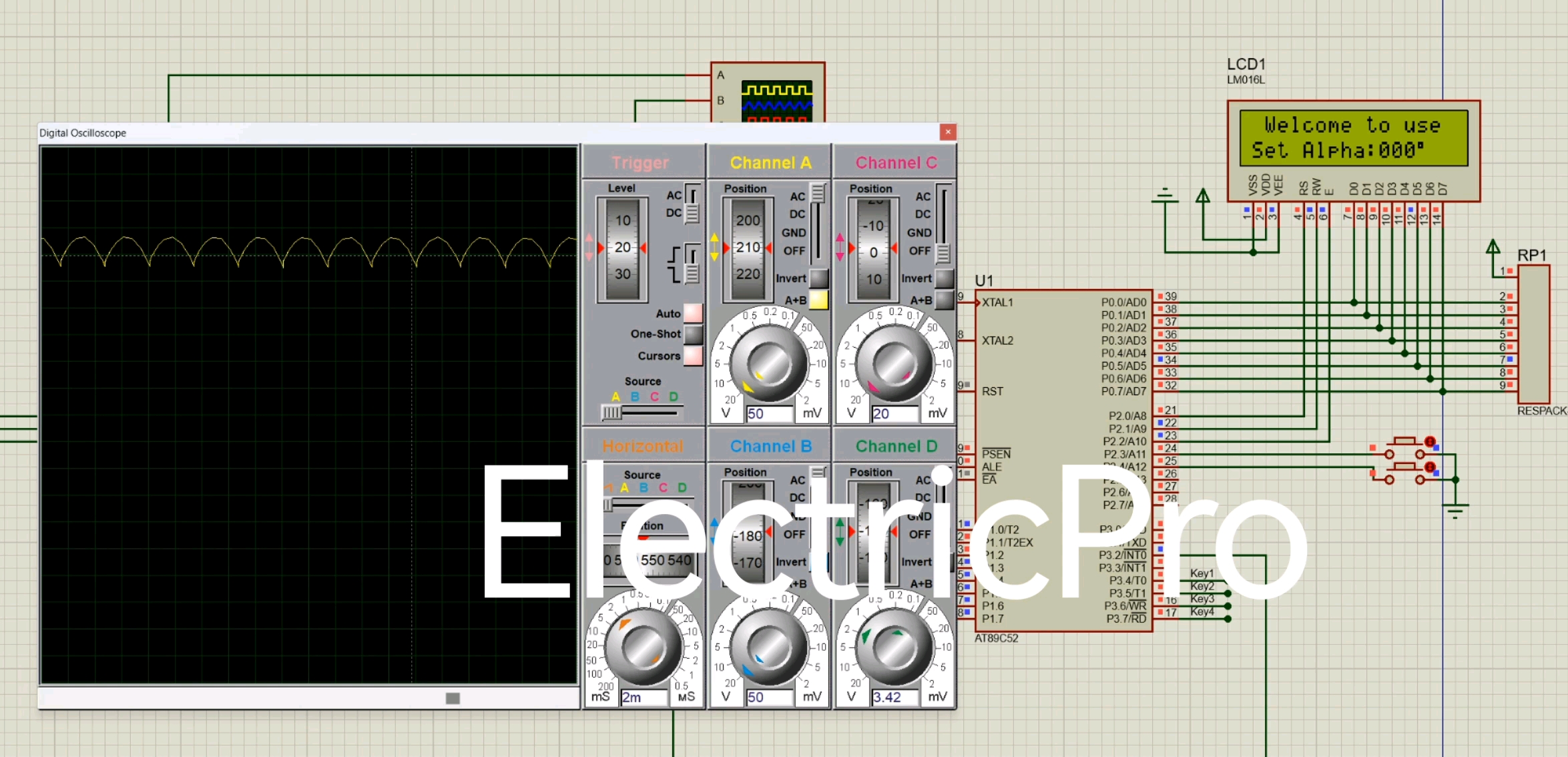Click Channel A voltage scale knob
Viewport: 1568px width, 757px height.
(x=768, y=364)
